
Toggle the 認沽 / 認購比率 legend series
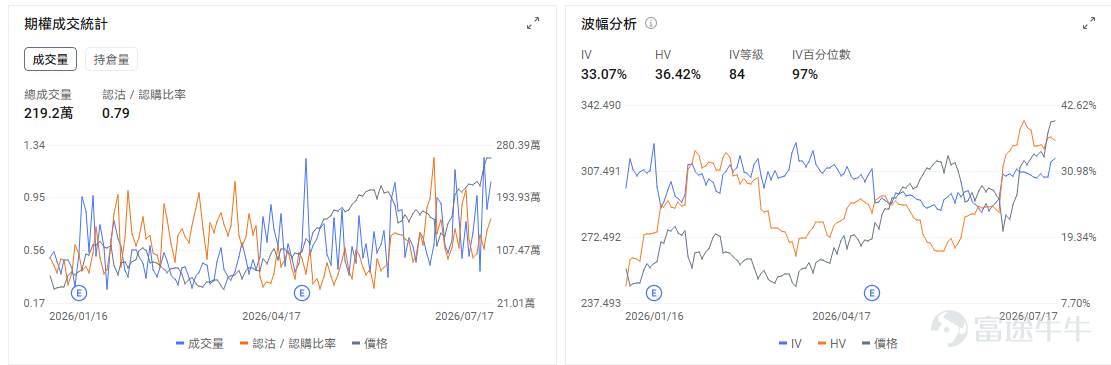tap(288, 344)
